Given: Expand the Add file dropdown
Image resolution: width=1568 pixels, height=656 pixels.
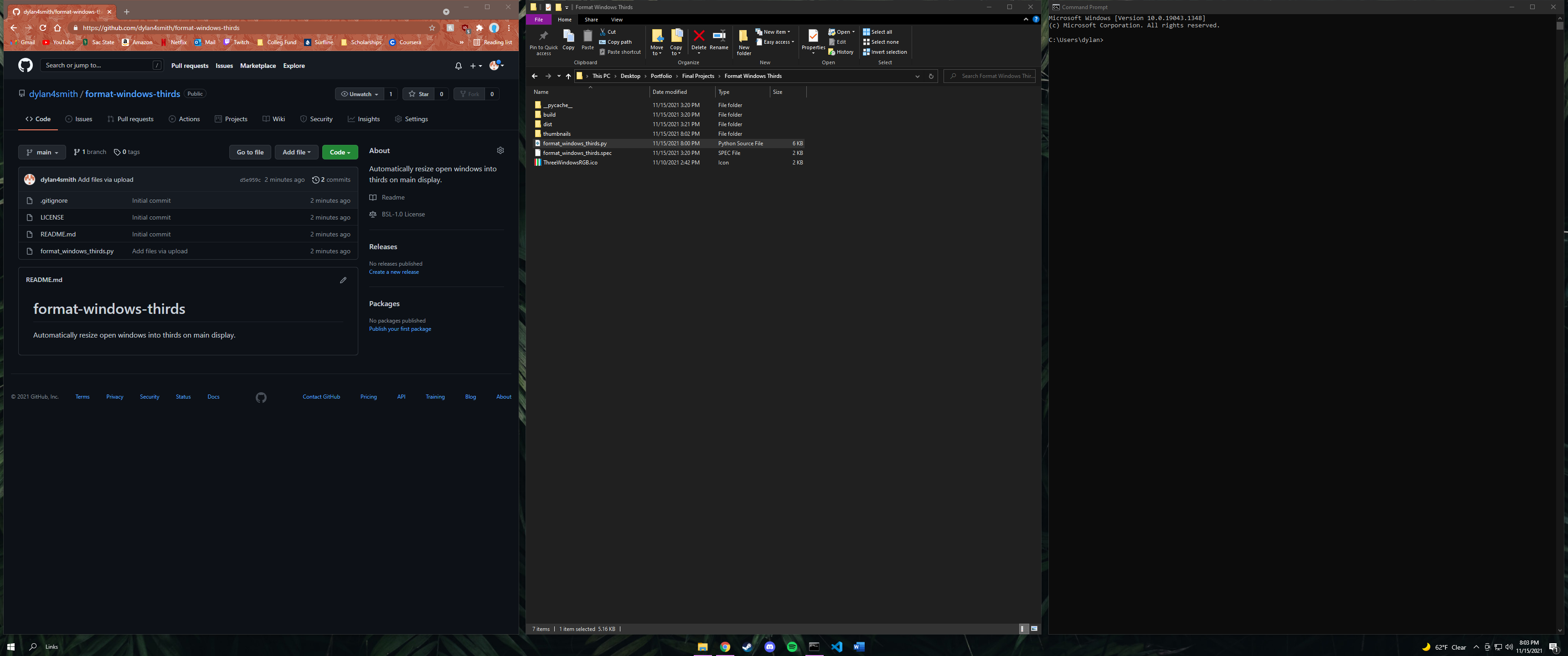Looking at the screenshot, I should point(296,152).
